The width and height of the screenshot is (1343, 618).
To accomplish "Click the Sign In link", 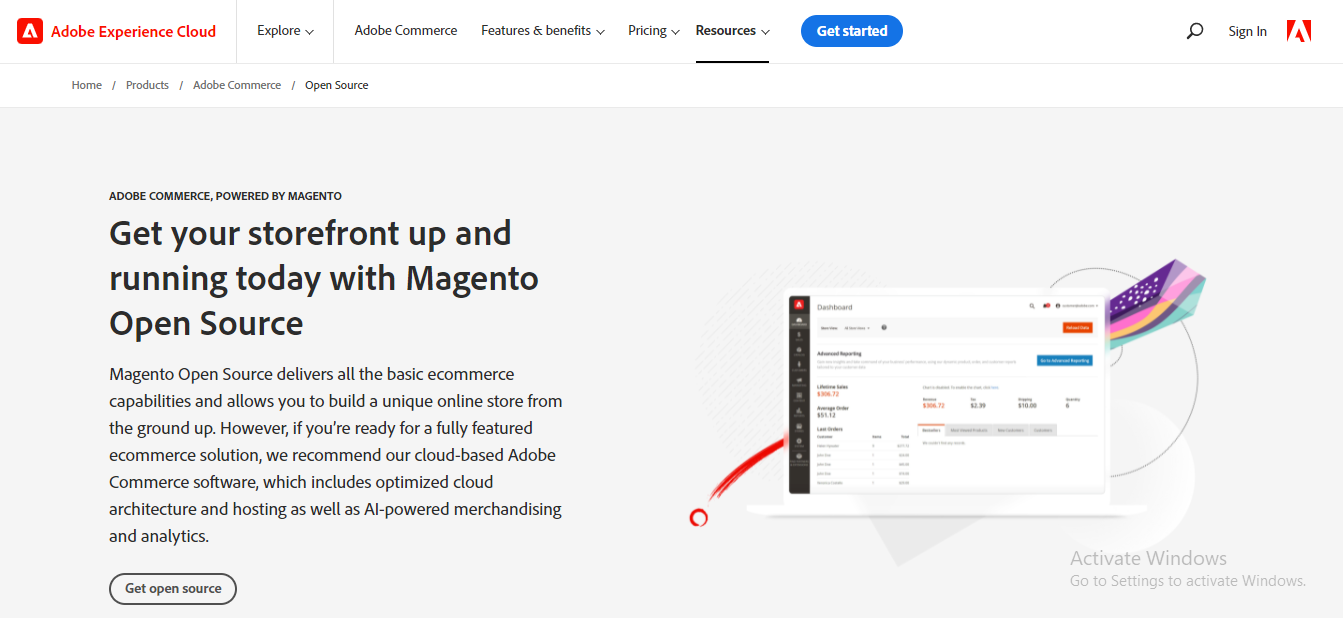I will [1247, 32].
